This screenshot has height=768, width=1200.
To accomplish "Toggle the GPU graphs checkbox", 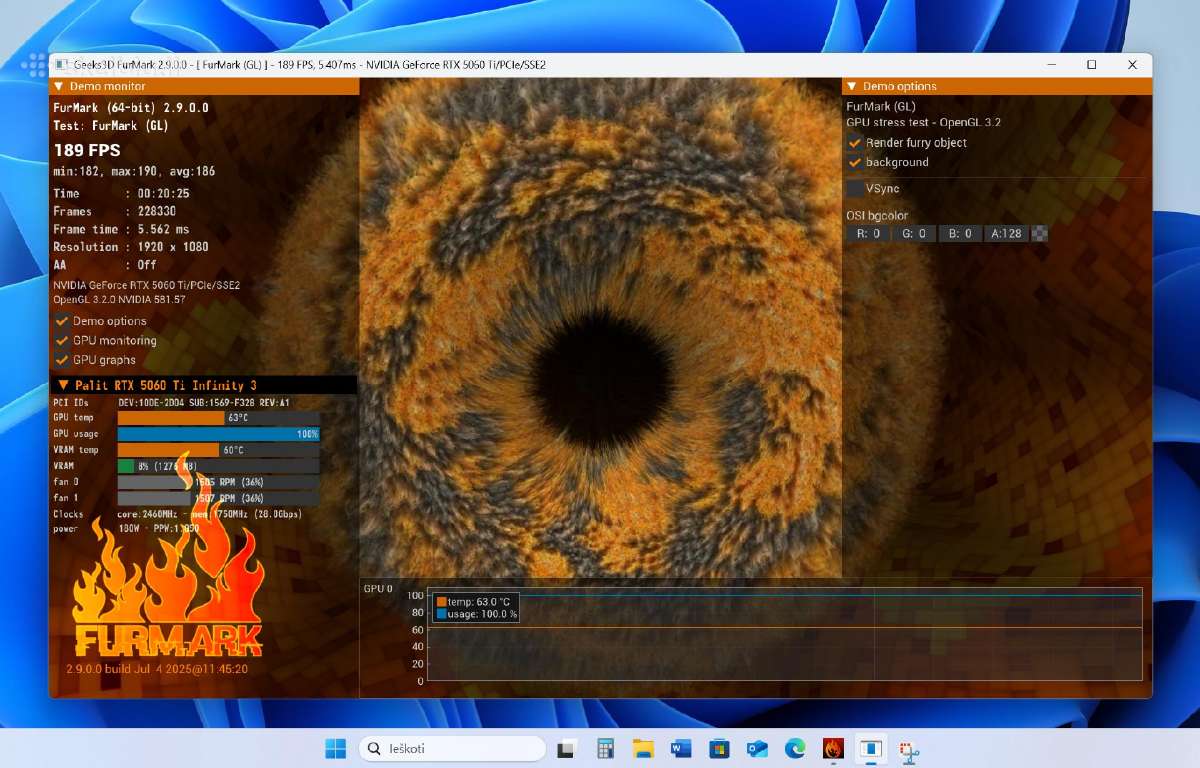I will pyautogui.click(x=62, y=360).
